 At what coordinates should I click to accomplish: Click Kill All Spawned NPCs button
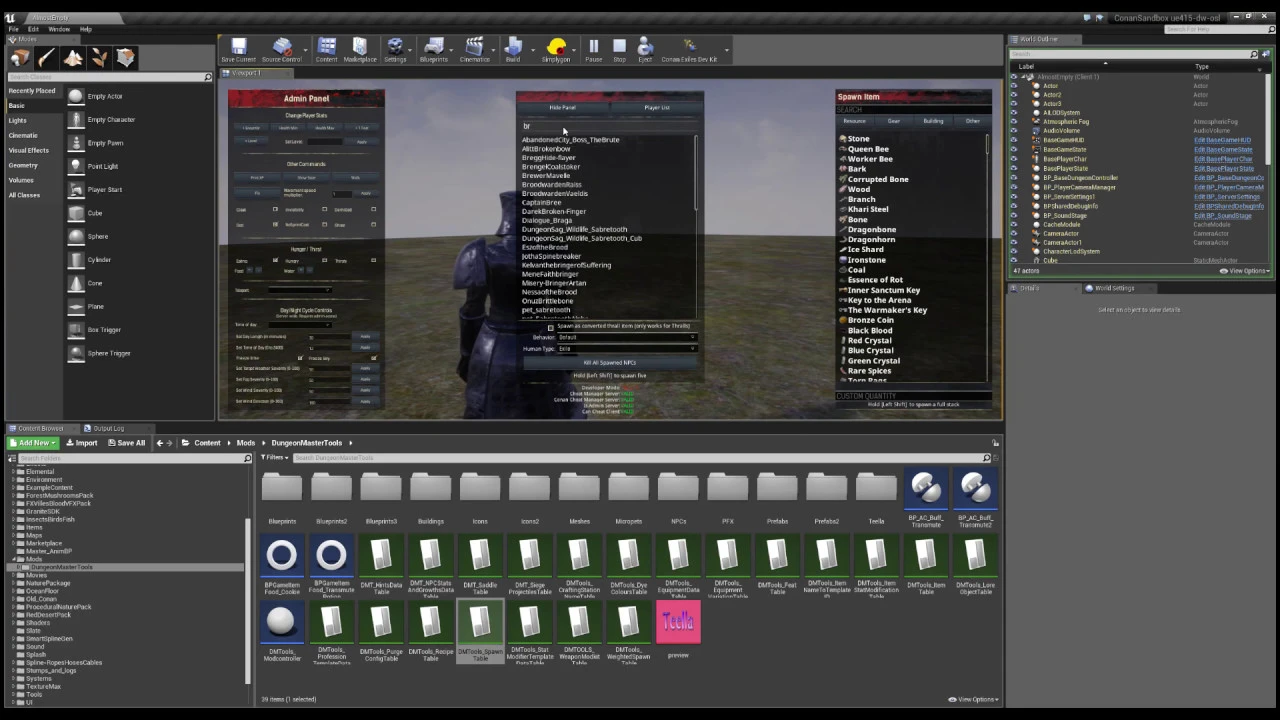pos(610,363)
